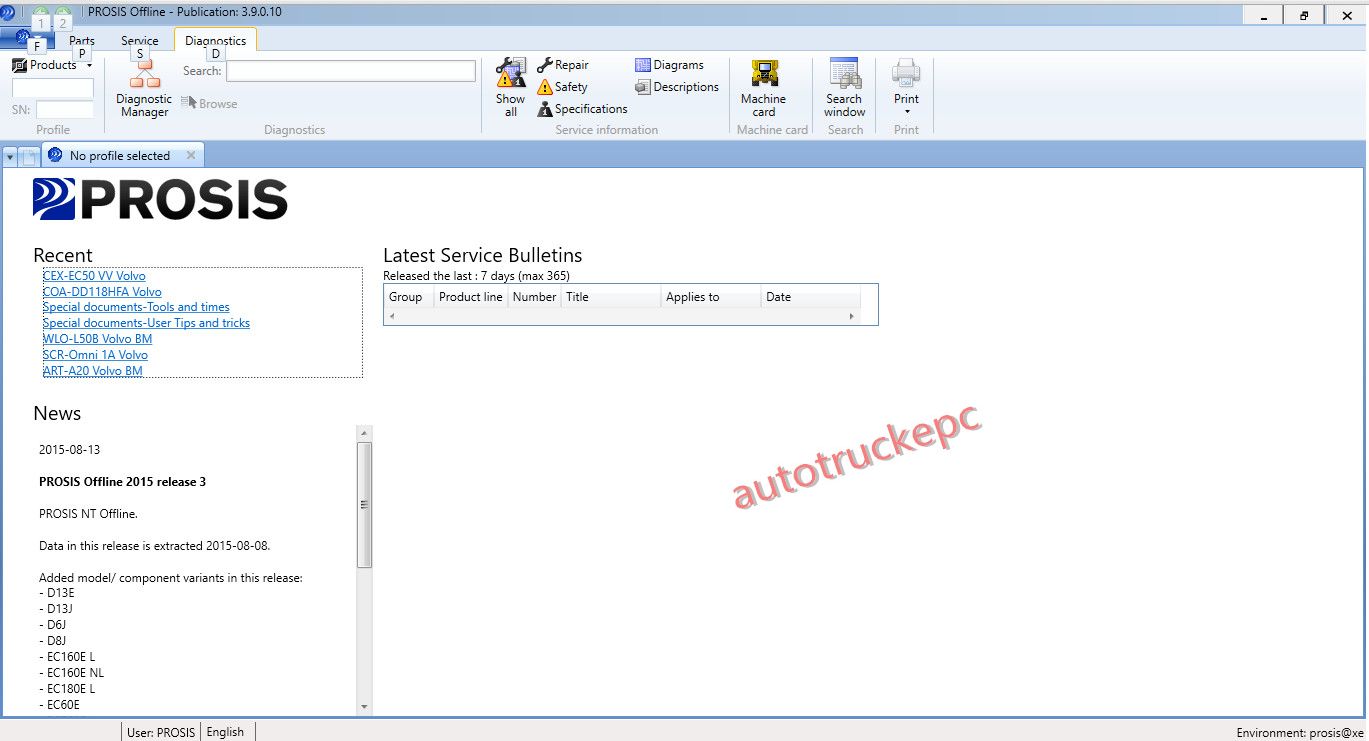Open Descriptions service information
Screen dimensions: 1369x741
click(x=677, y=87)
